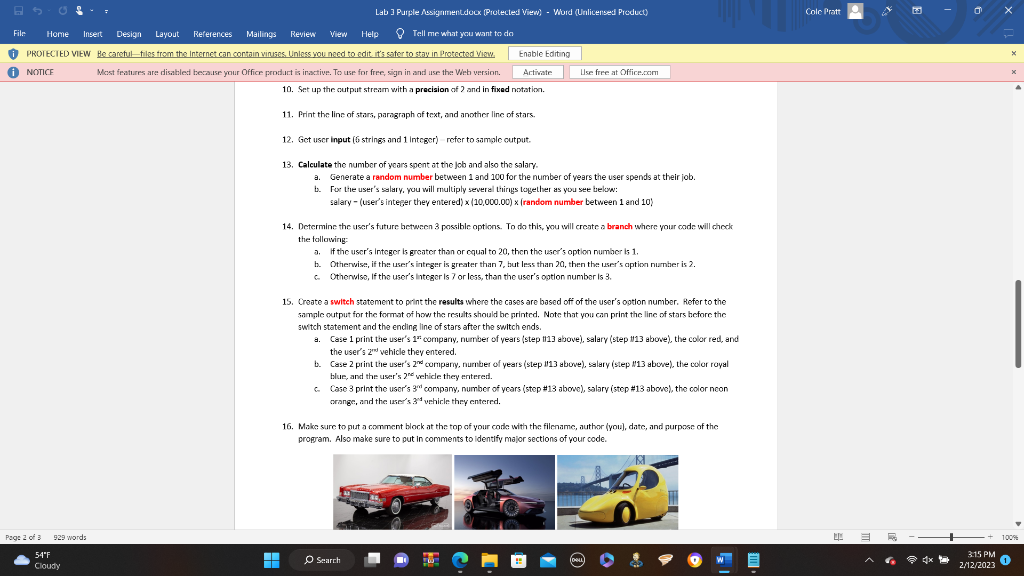Click the red Cadillac car picture
This screenshot has height=576, width=1024.
click(x=392, y=492)
